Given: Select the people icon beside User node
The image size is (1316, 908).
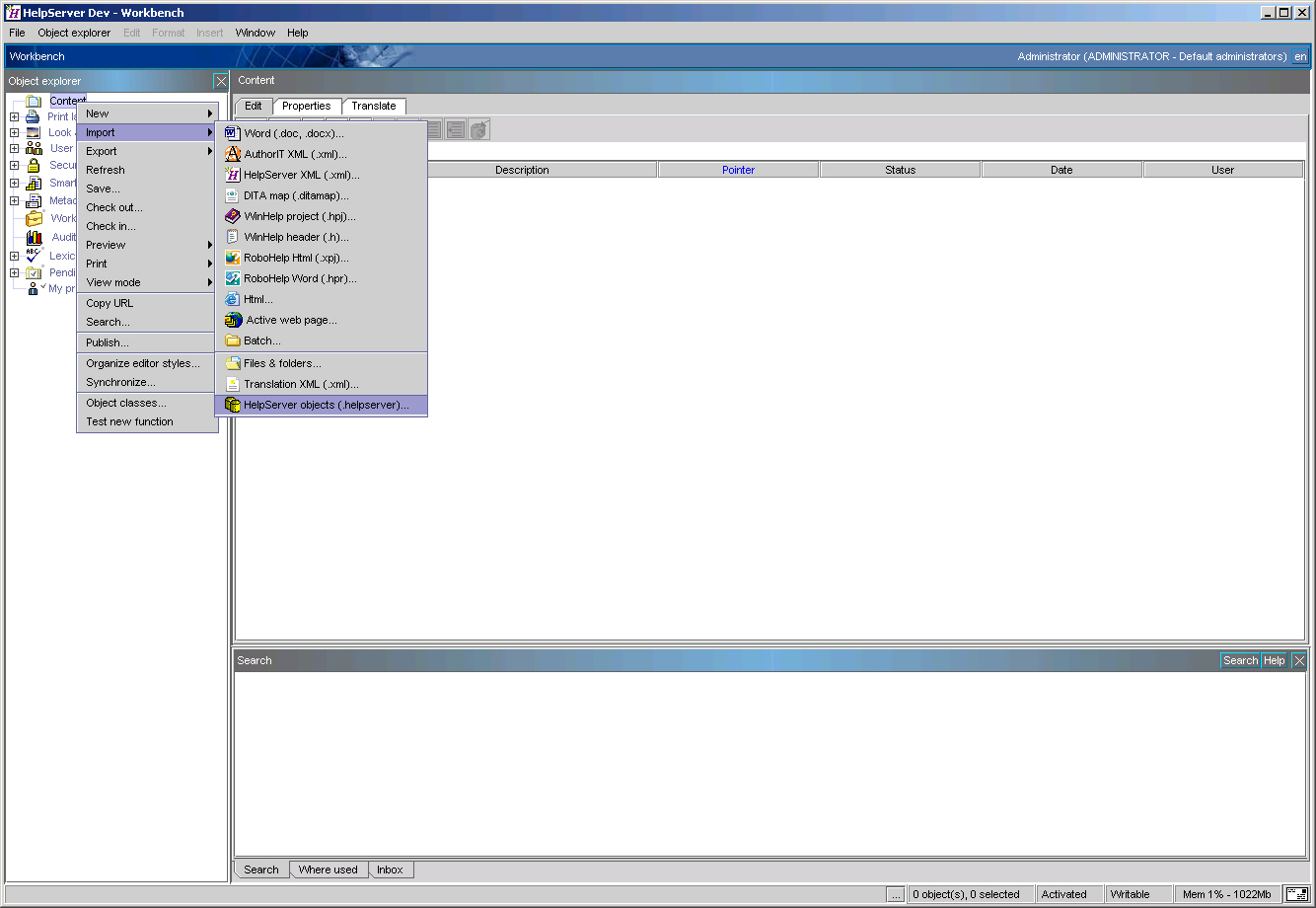Looking at the screenshot, I should click(34, 148).
